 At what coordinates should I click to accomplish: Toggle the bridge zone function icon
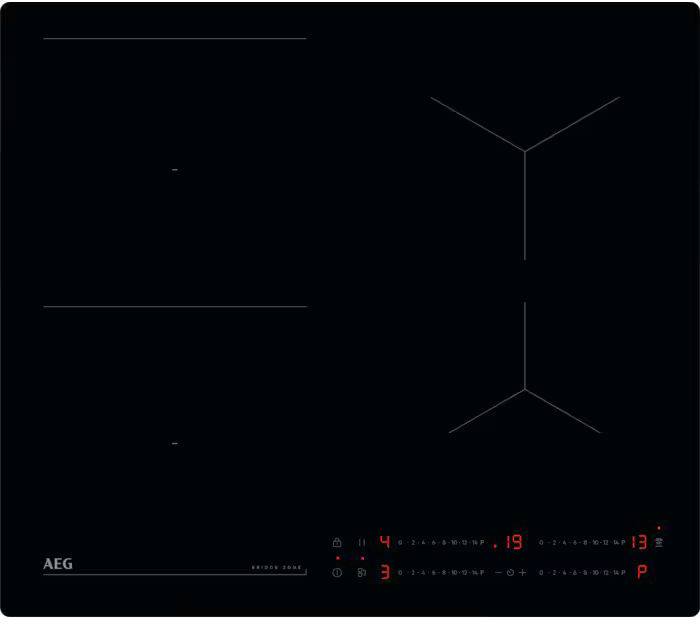(361, 573)
